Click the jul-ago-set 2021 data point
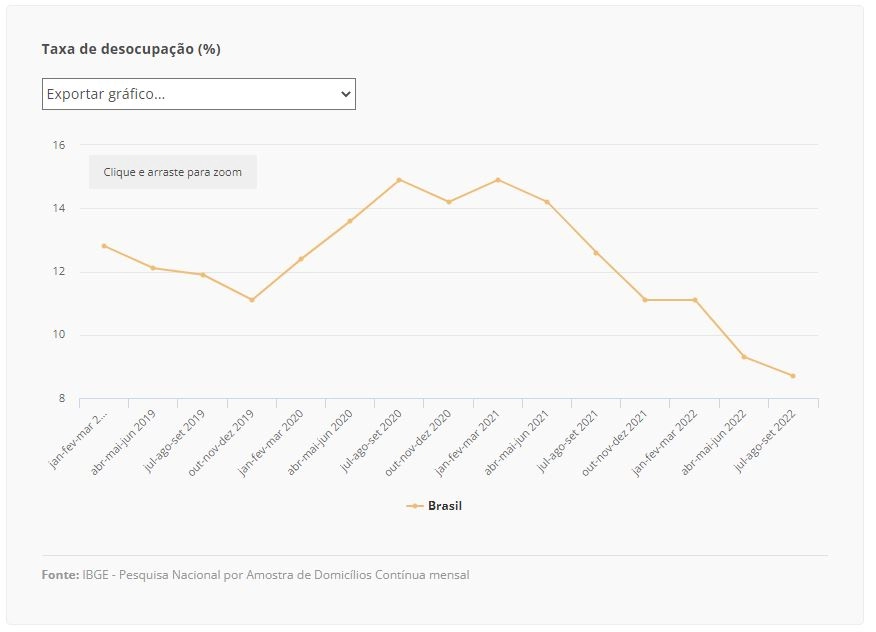Screen dimensions: 876x632 pyautogui.click(x=596, y=253)
